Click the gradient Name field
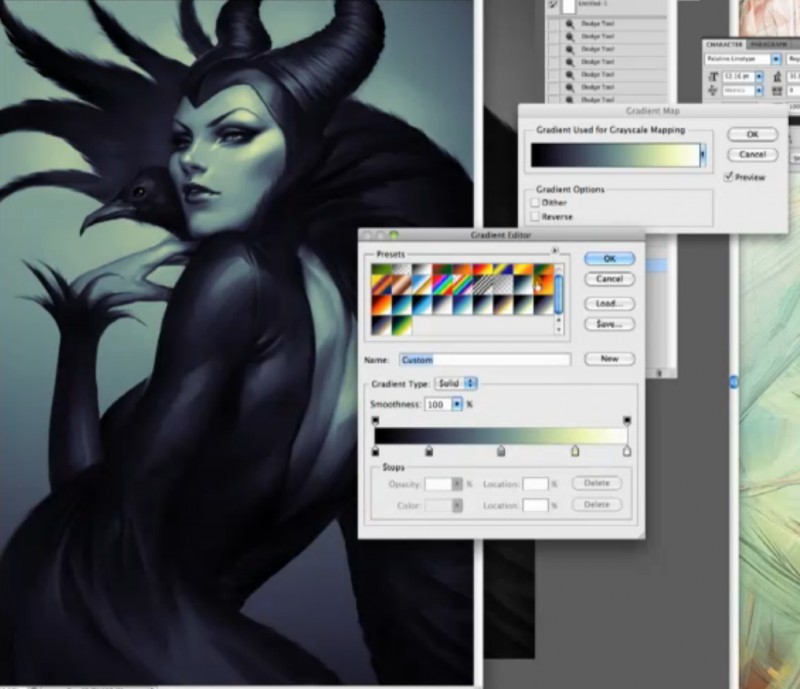The width and height of the screenshot is (800, 689). 485,360
